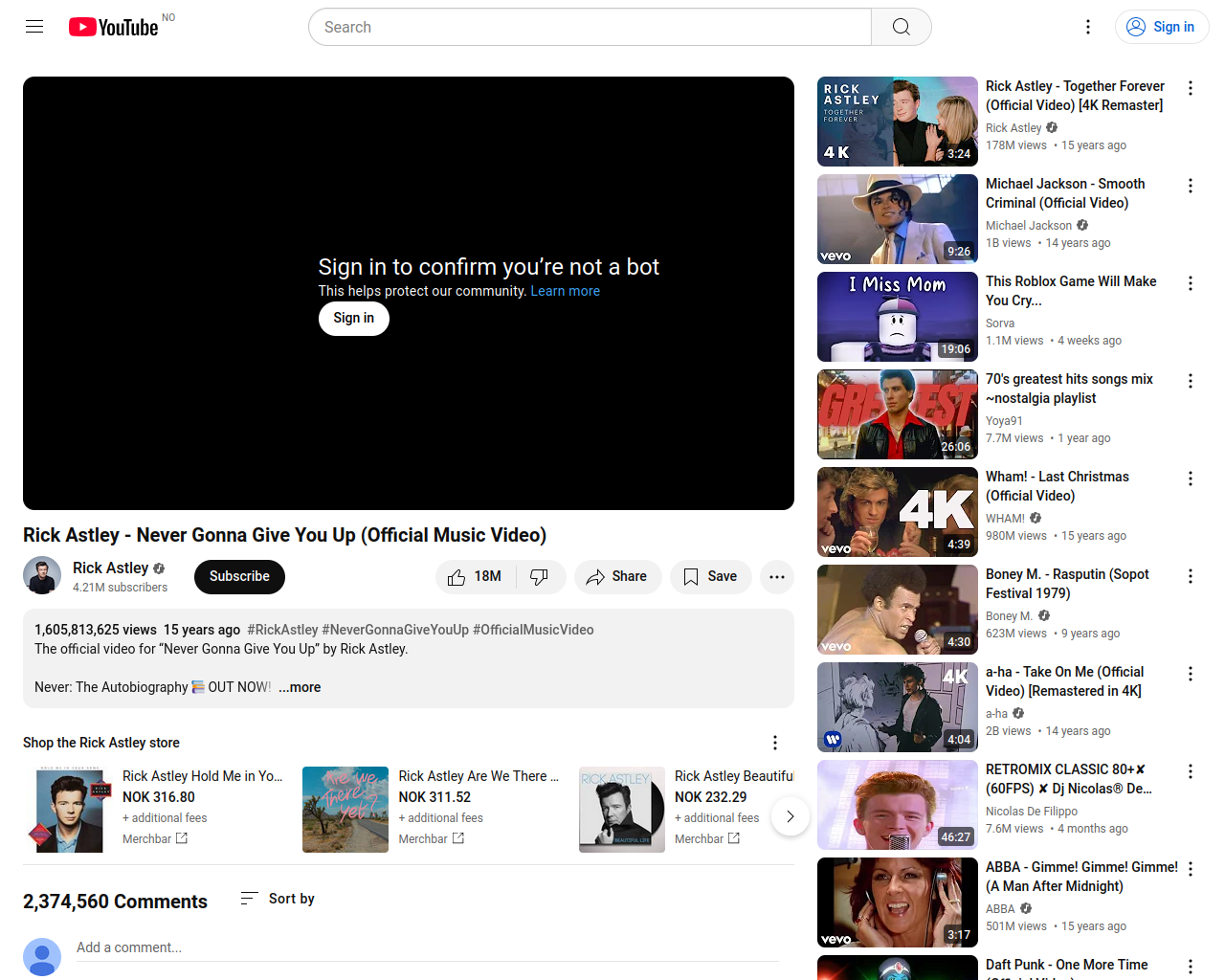
Task: Open options menu for Last Christmas video
Action: tap(1191, 479)
